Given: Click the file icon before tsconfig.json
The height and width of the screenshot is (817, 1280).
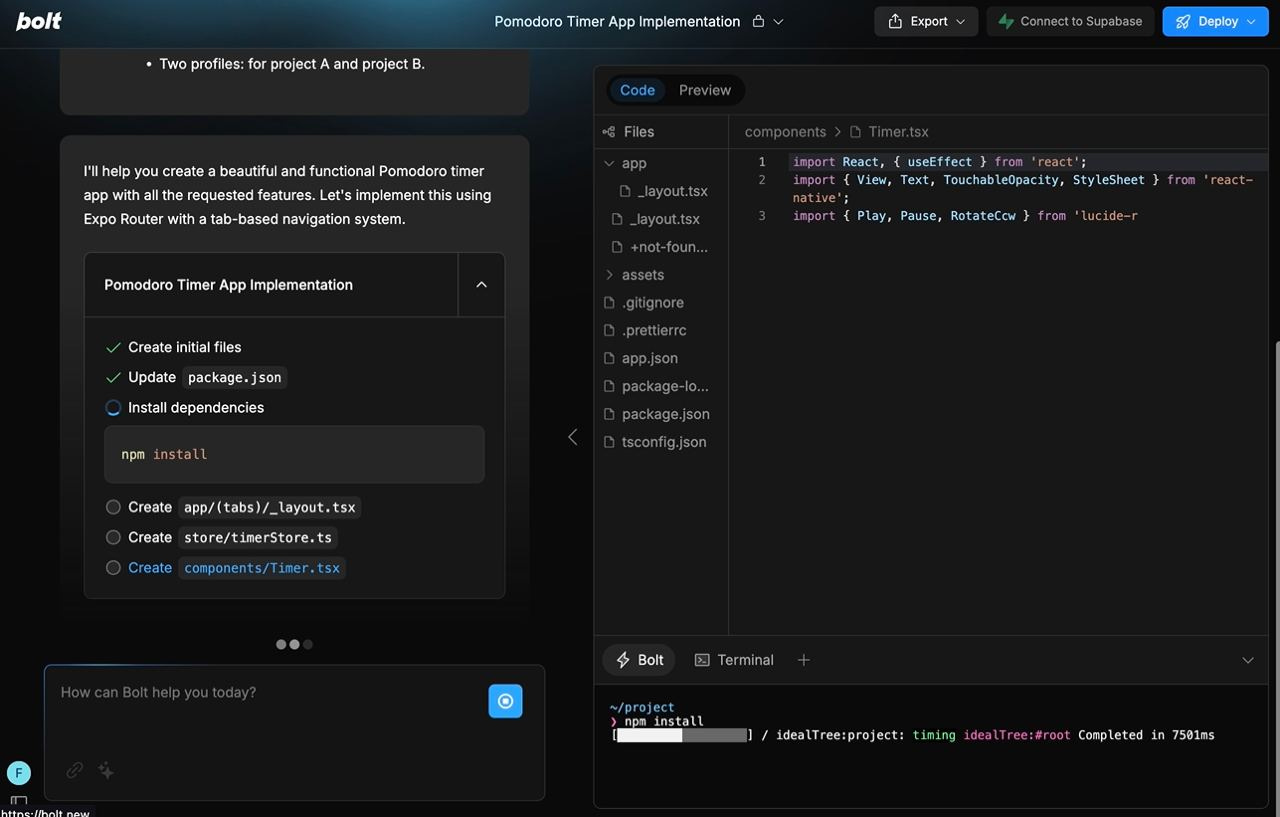Looking at the screenshot, I should (609, 443).
